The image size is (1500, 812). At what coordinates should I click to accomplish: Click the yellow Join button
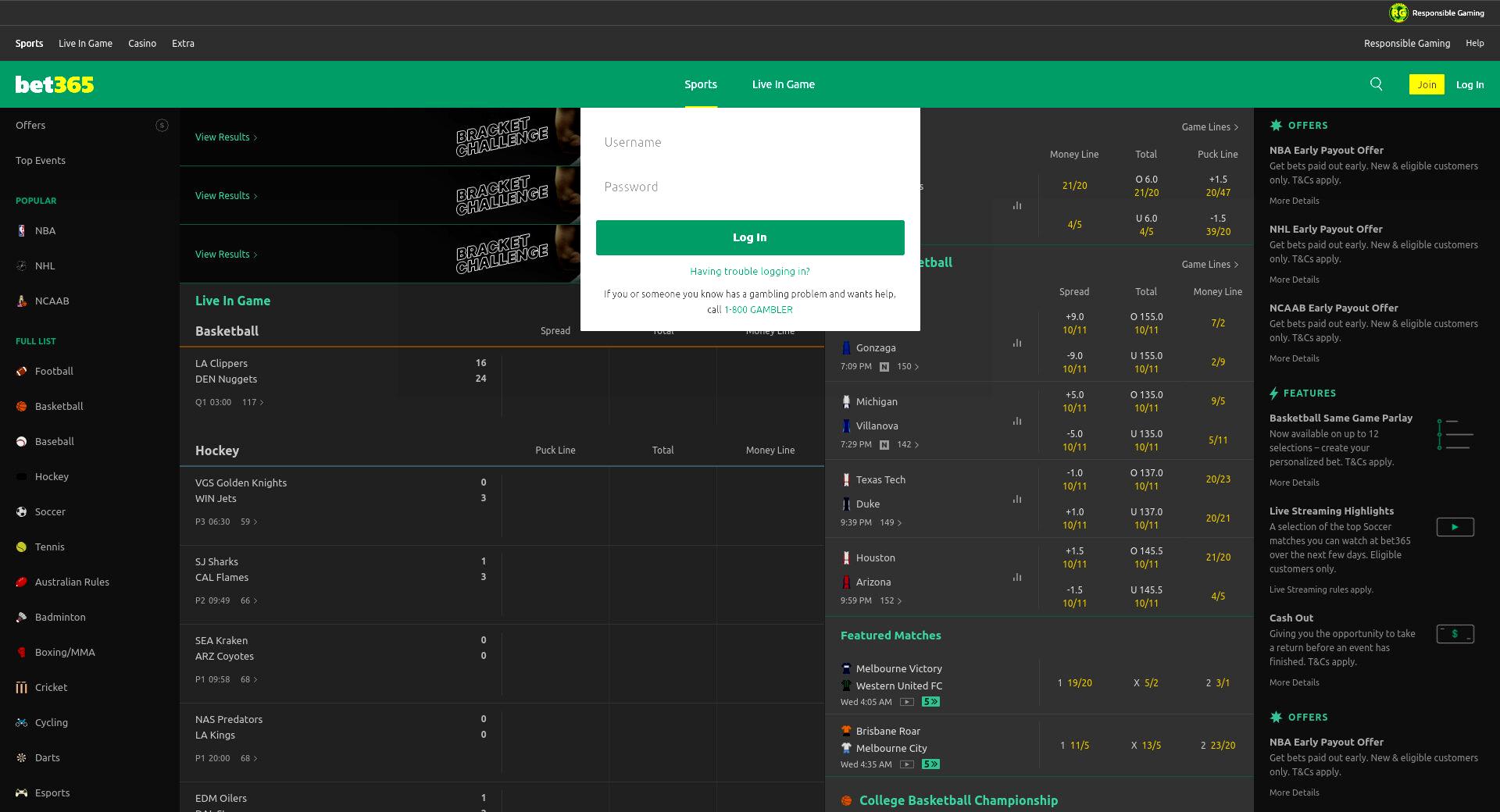1427,84
